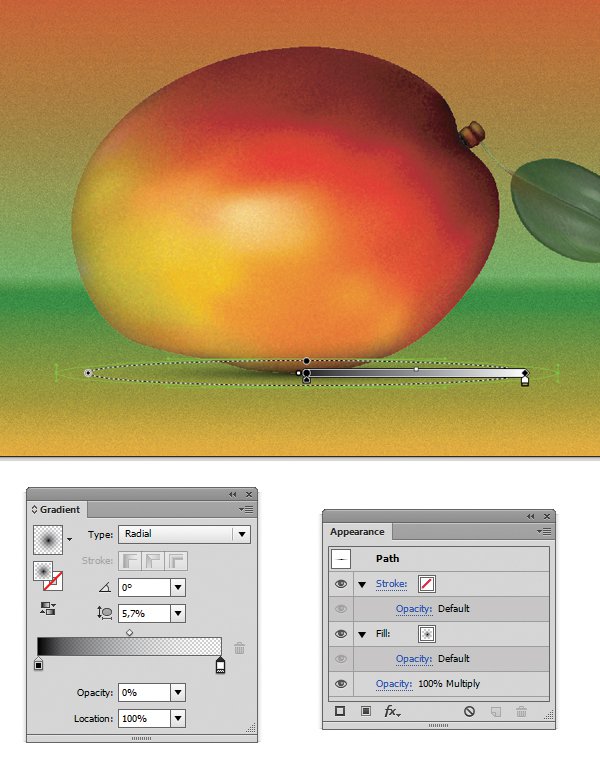Open the stop Opacity dropdown arrow
Screen dimensions: 600x769
[x=178, y=692]
